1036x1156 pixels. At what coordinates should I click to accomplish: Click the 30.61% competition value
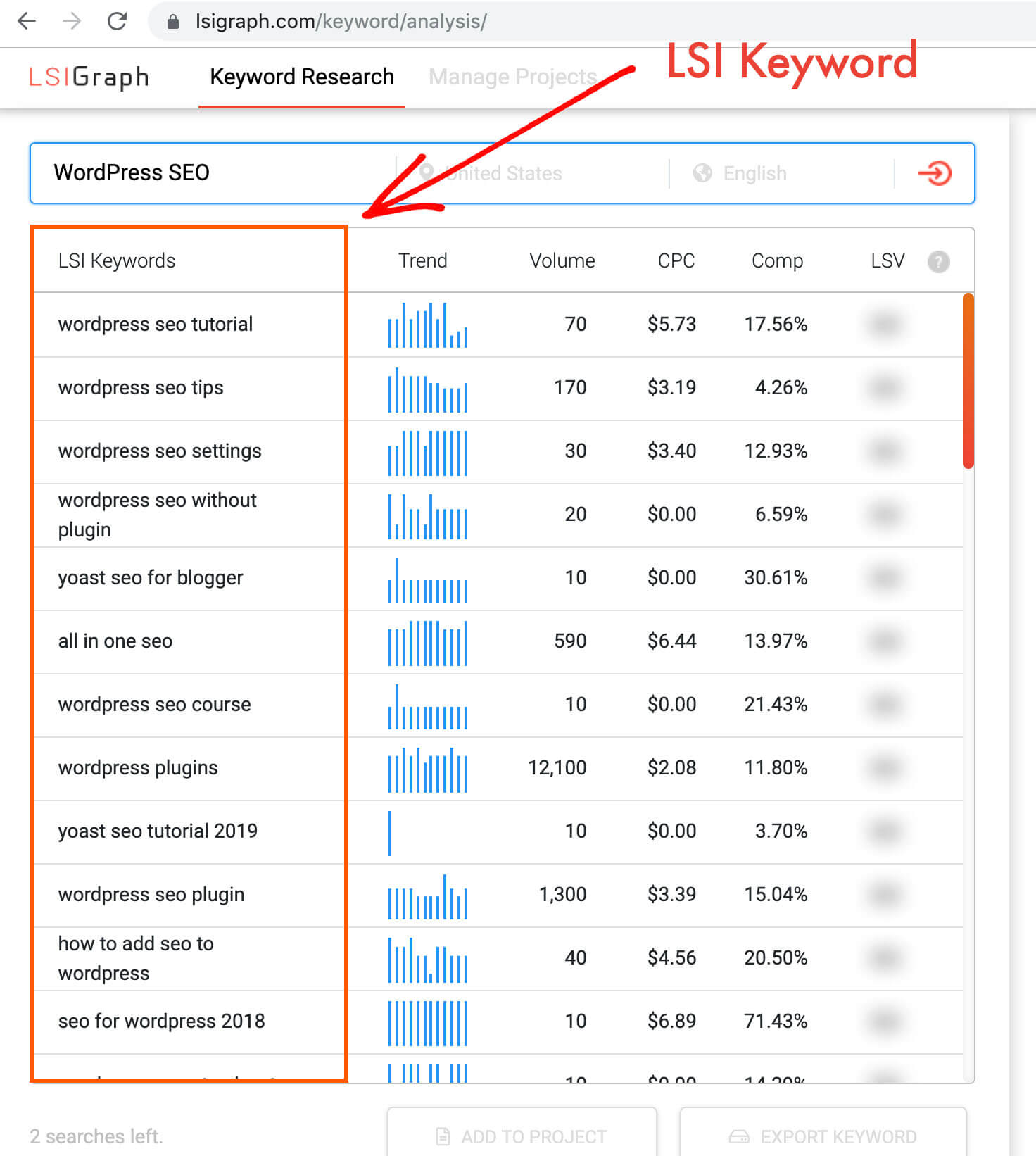tap(776, 577)
